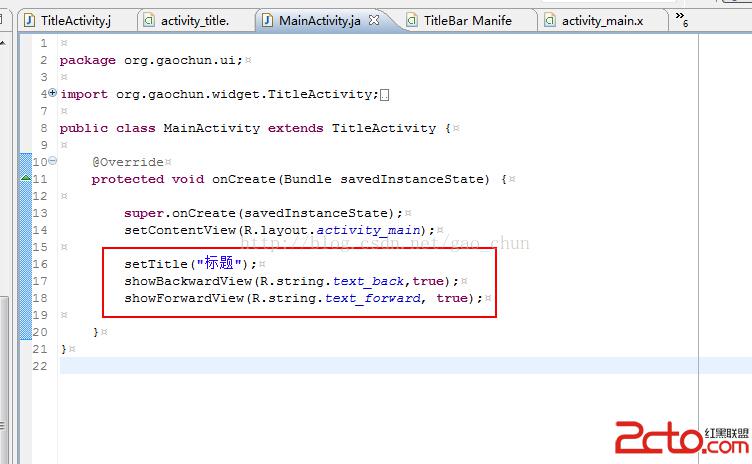Click the Java file icon on TitleActivity.j tab
The height and width of the screenshot is (464, 752).
pos(29,20)
